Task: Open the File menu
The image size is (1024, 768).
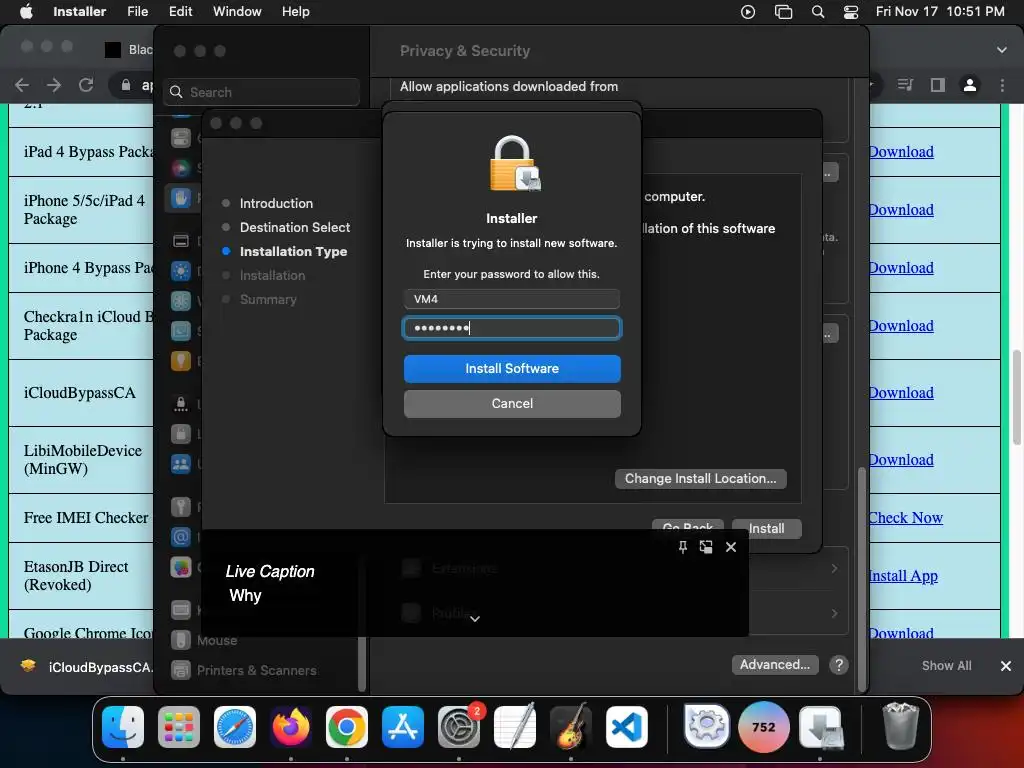Action: coord(137,12)
